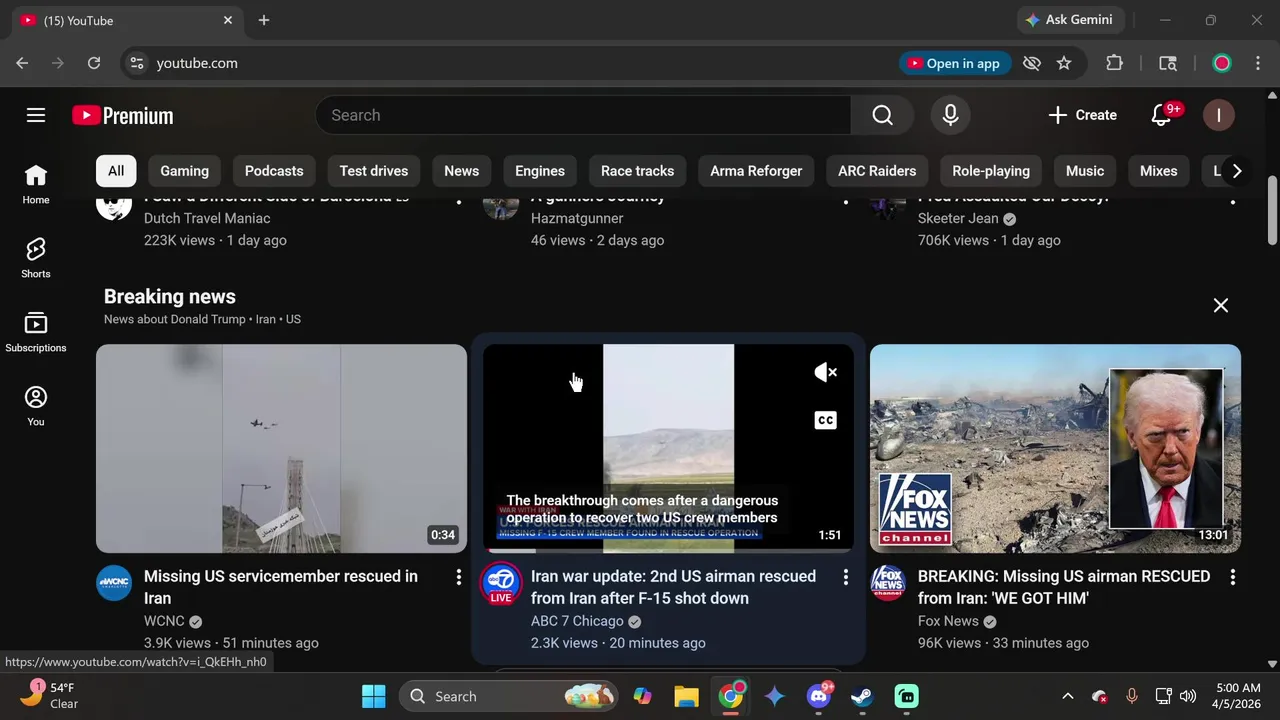Go to Home in sidebar

coord(36,185)
